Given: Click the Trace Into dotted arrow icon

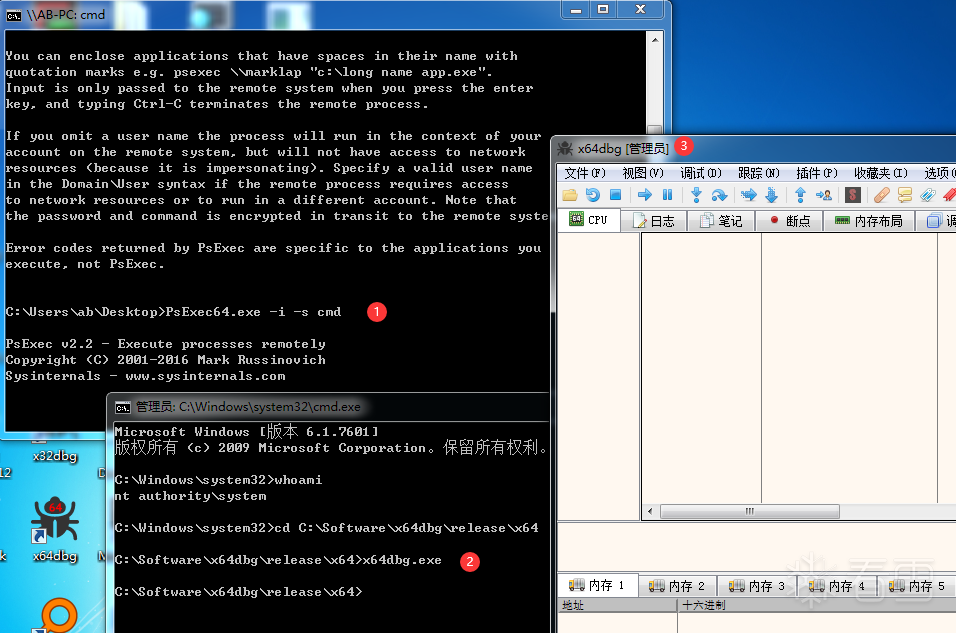Looking at the screenshot, I should click(749, 195).
